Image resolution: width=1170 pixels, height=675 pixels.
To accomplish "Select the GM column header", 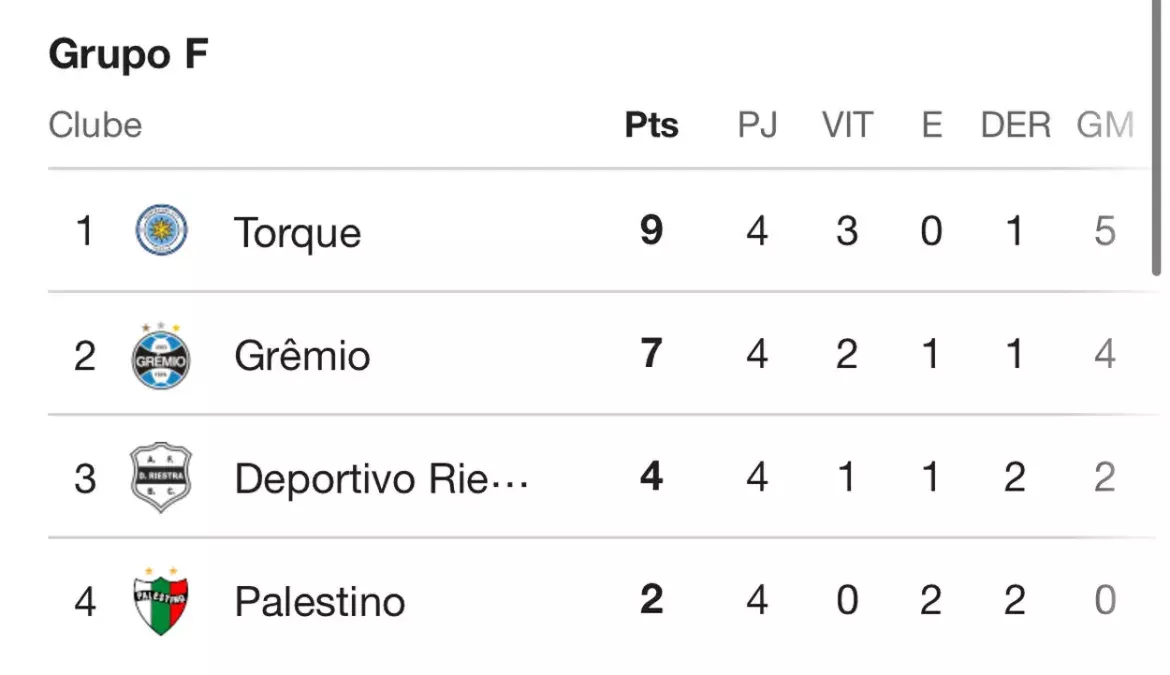I will (x=1105, y=125).
